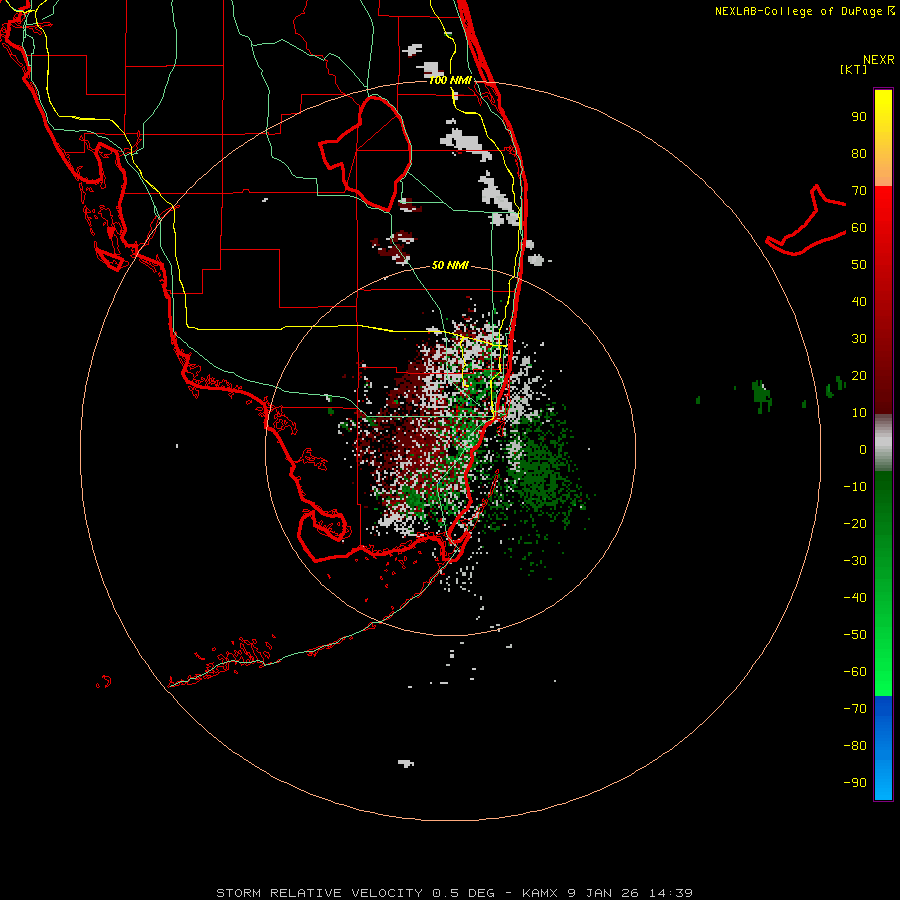Click the KAMX station identifier in the caption

point(540,893)
